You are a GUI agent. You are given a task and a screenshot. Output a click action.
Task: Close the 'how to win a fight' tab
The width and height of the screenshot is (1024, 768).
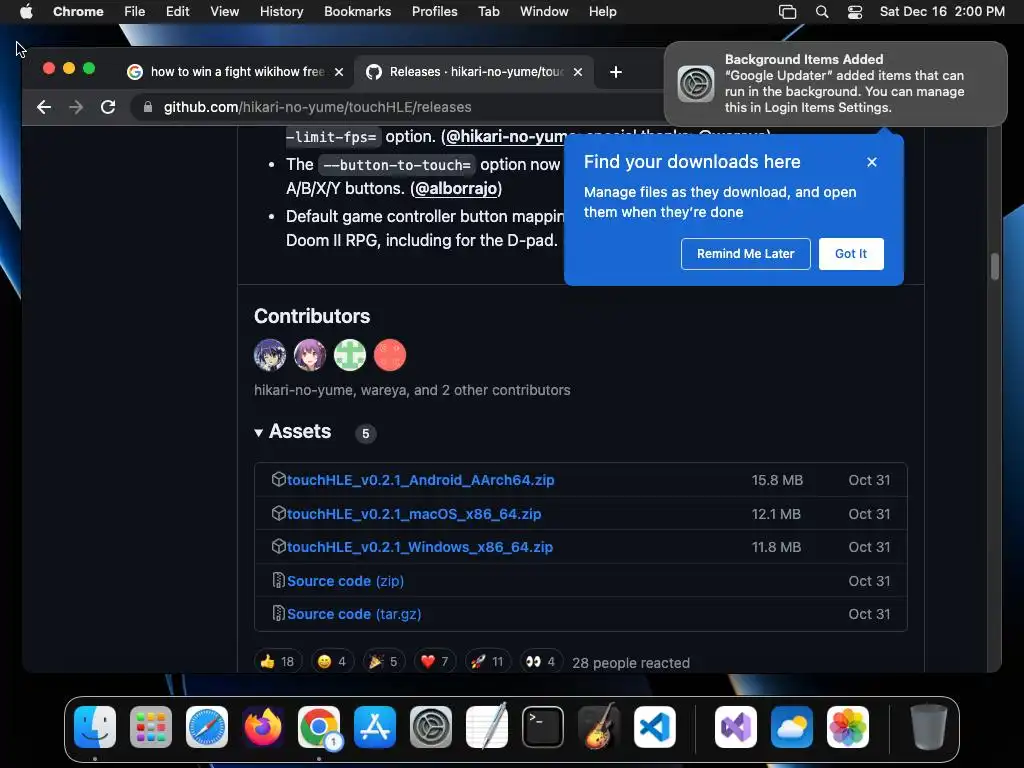point(339,72)
